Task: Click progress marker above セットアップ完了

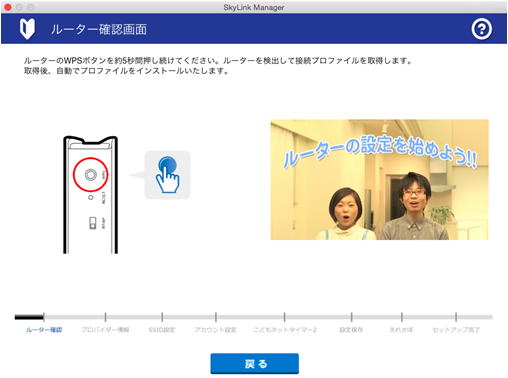Action: click(x=456, y=317)
